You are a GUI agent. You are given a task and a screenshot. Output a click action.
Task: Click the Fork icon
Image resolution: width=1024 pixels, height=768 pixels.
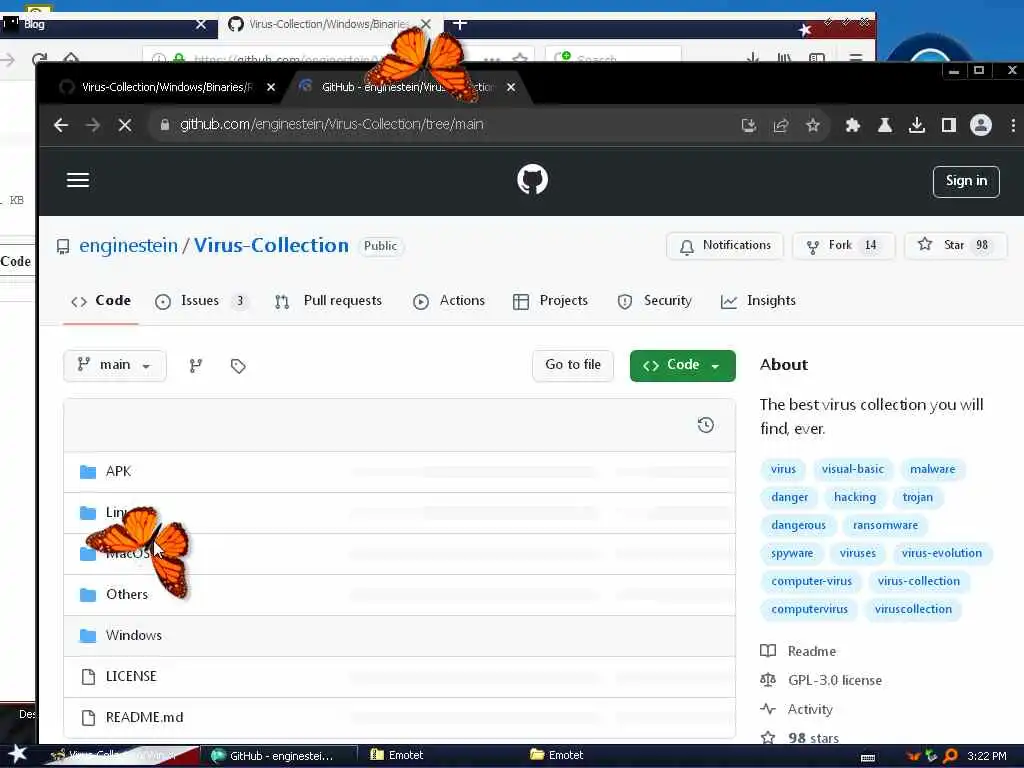click(812, 246)
